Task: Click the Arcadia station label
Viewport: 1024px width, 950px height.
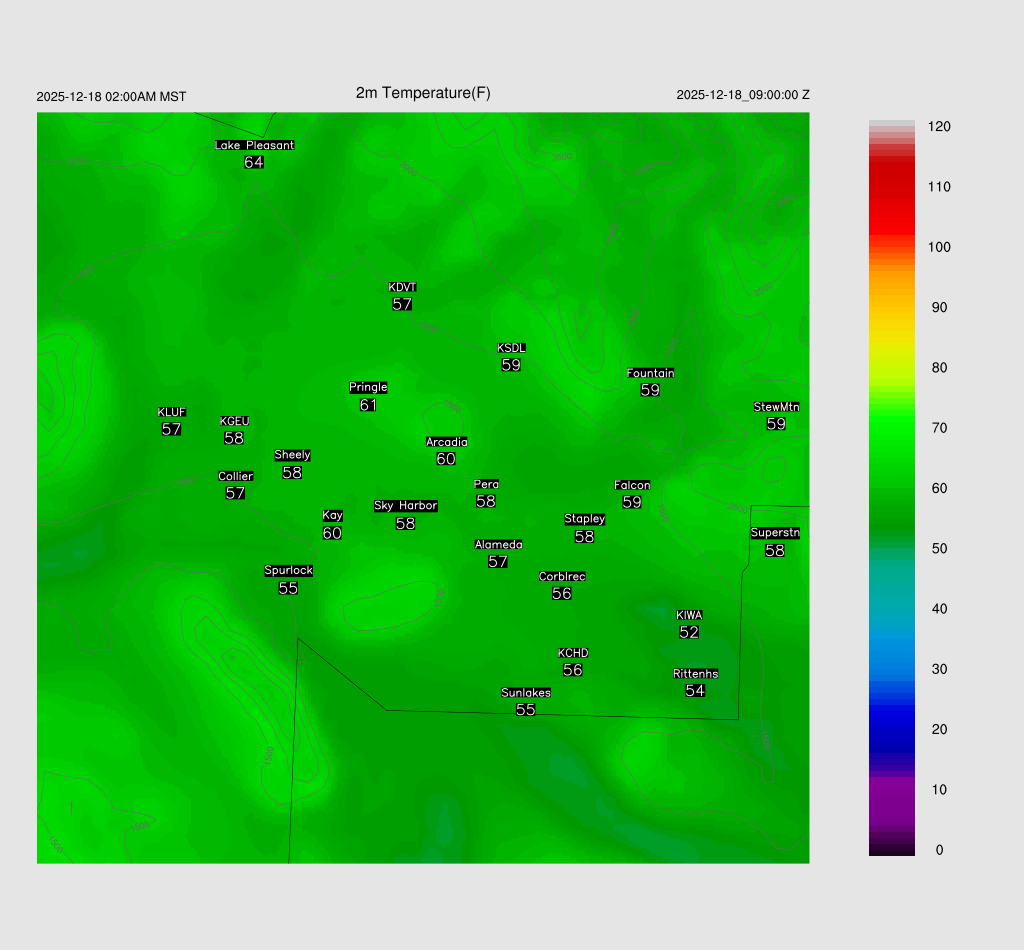Action: pos(446,442)
